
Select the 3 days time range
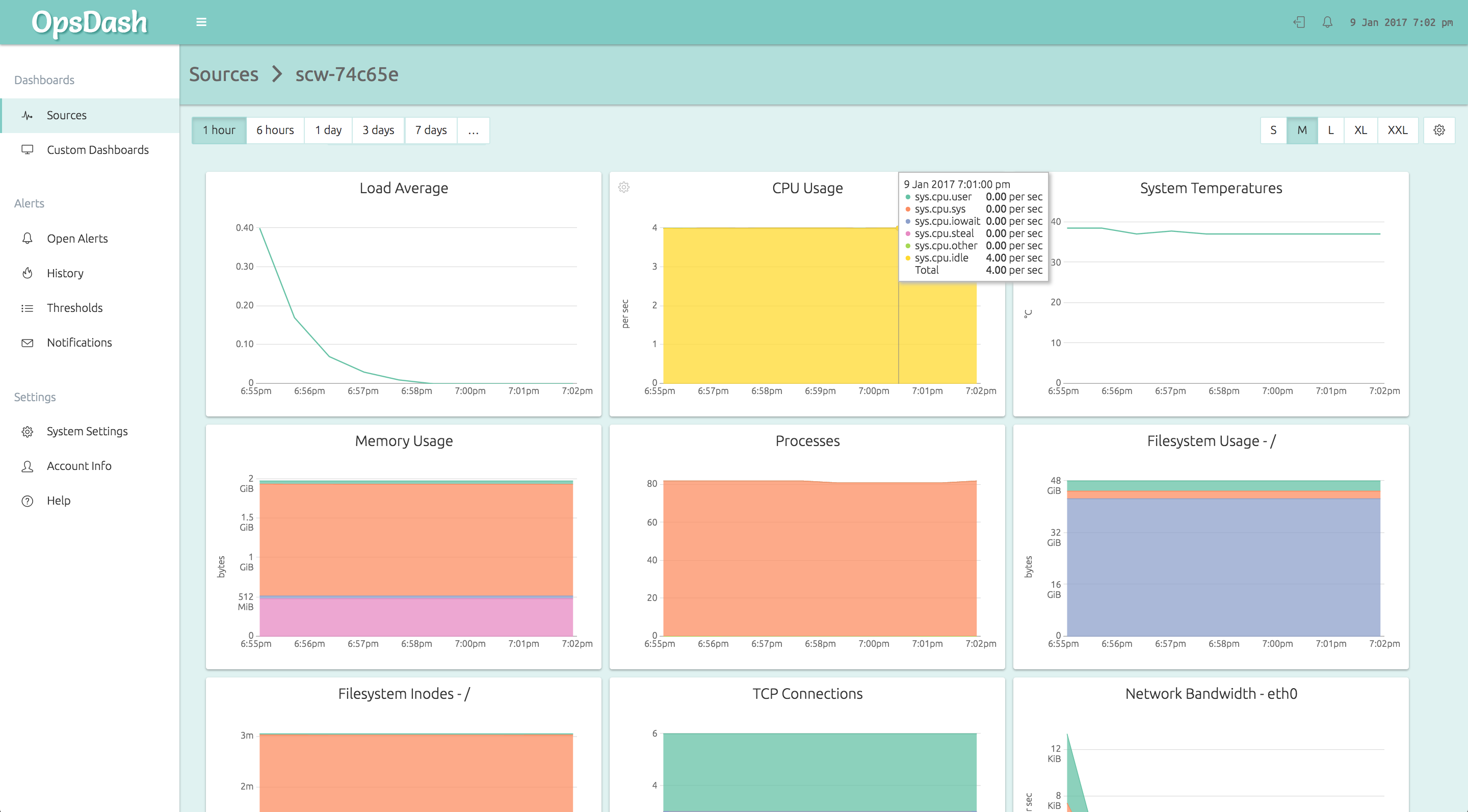378,130
